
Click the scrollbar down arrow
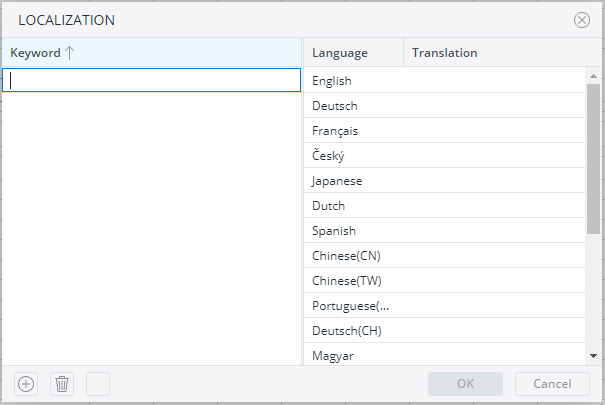click(593, 356)
